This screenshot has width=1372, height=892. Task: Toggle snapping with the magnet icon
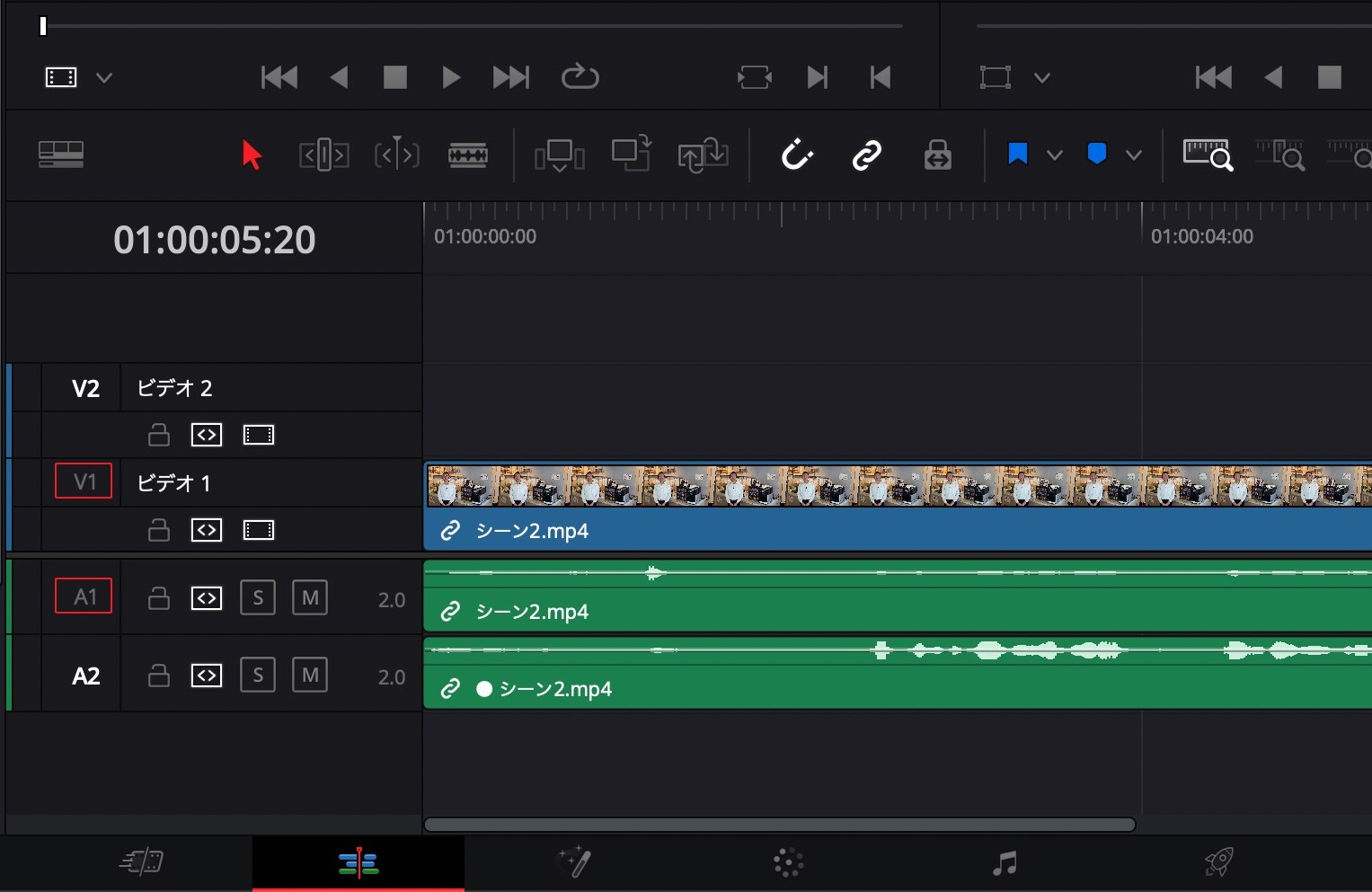(796, 155)
